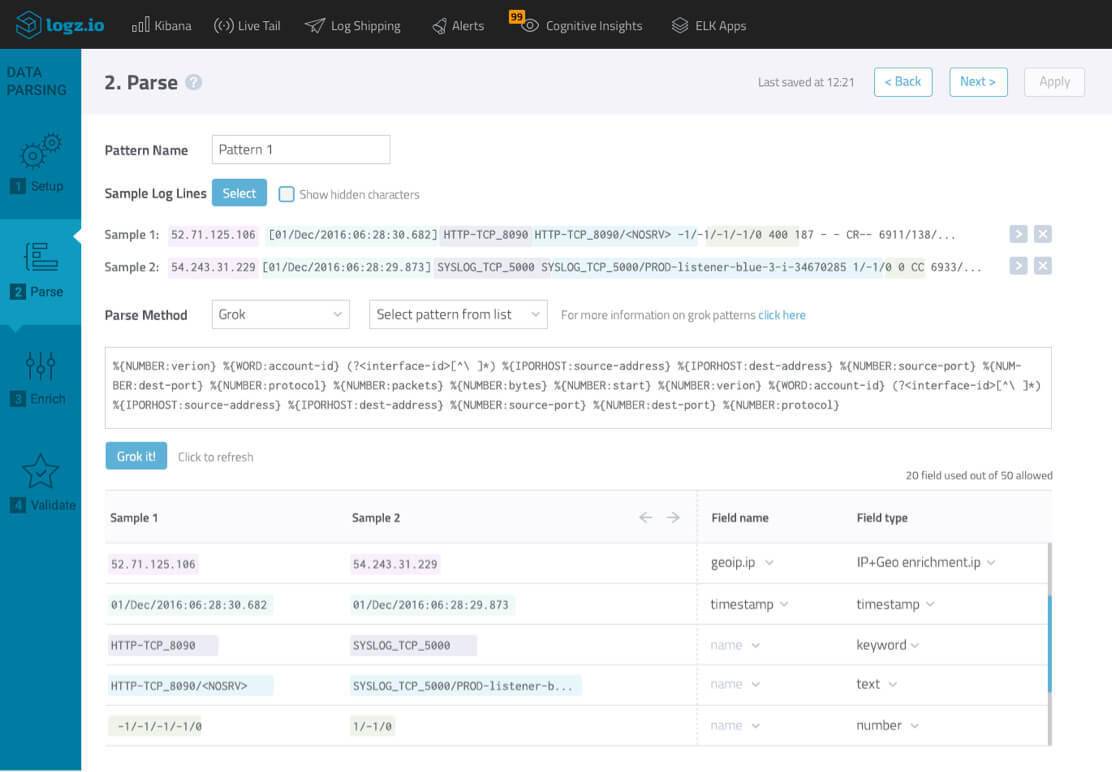Screen dimensions: 1112x772
Task: Open the geoip.ip field name dropdown
Action: [x=742, y=563]
